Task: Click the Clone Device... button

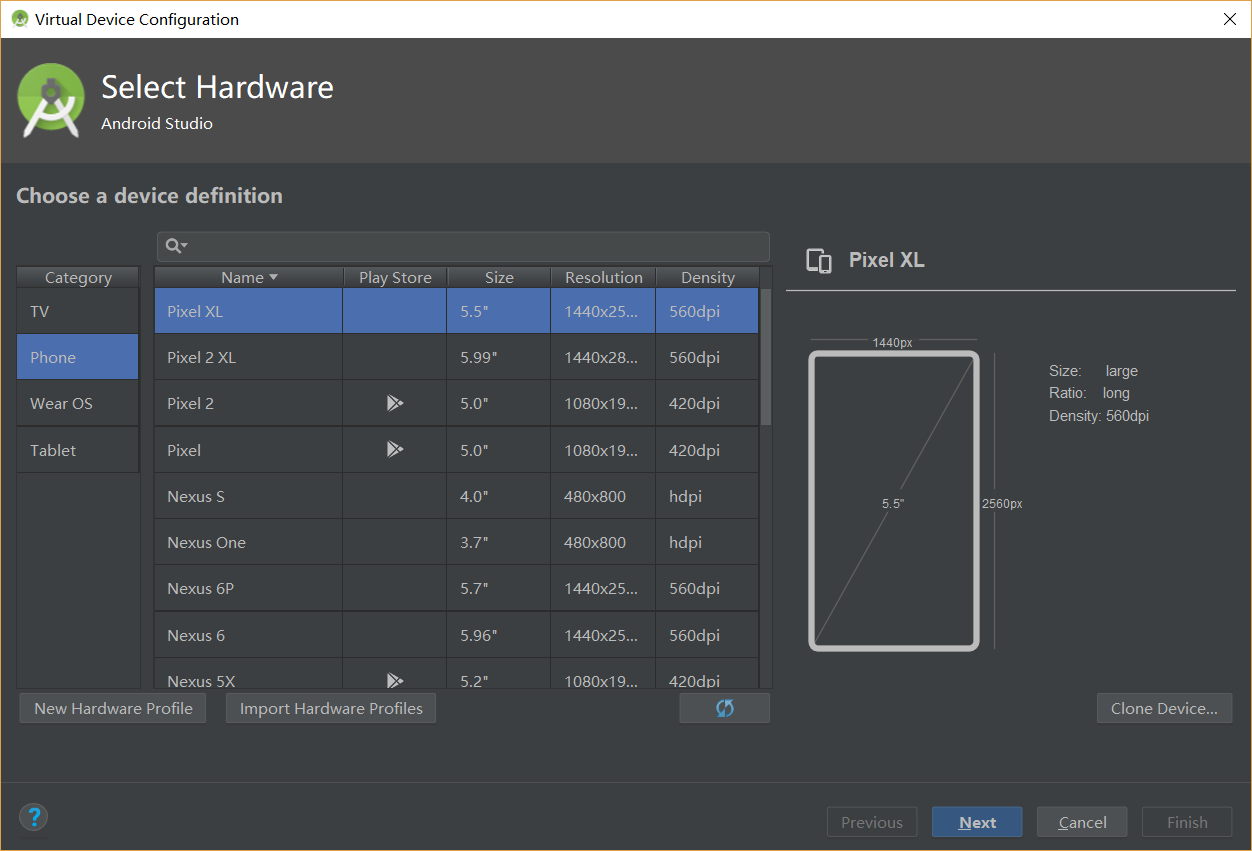Action: 1164,708
